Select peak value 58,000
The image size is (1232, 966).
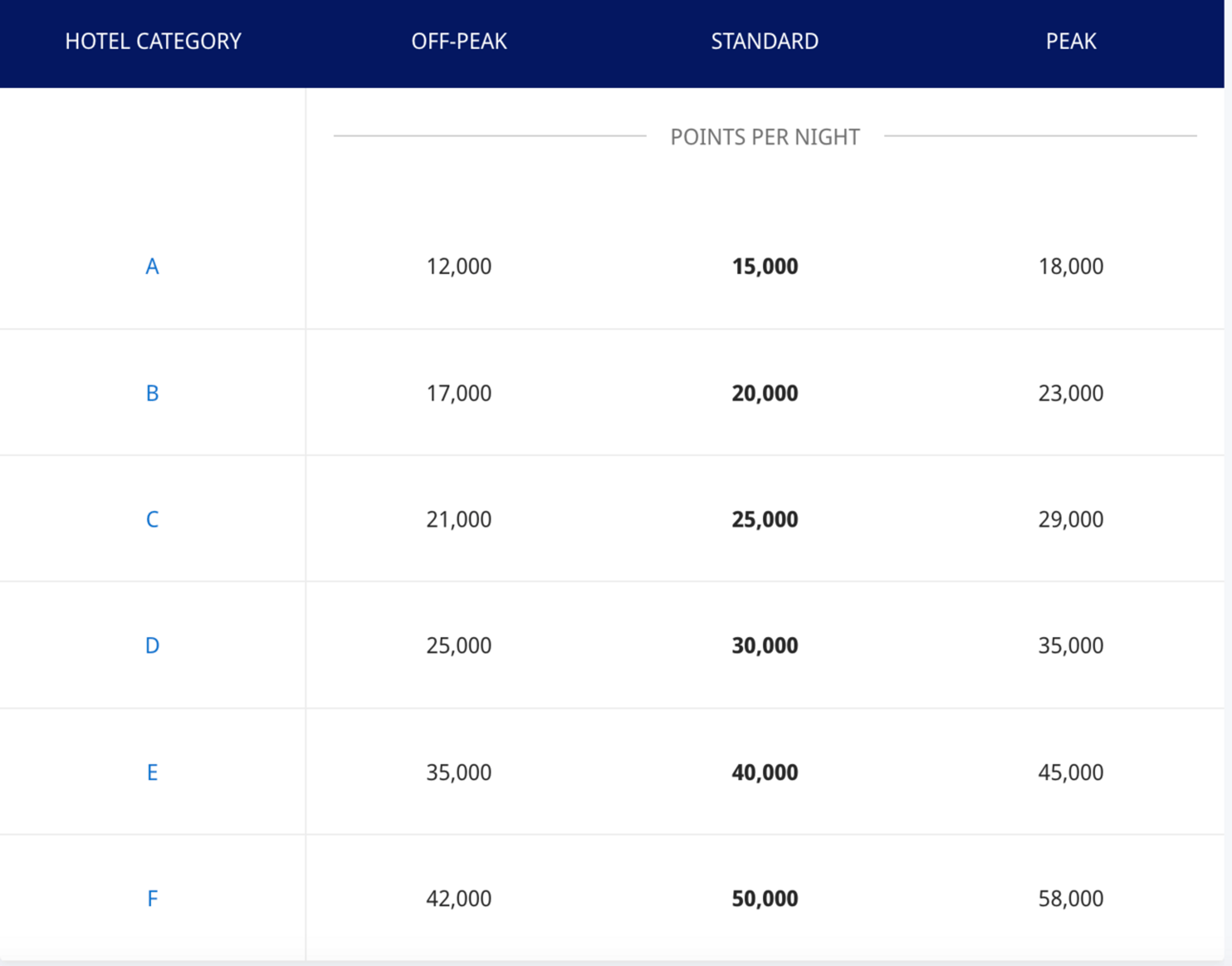(1071, 898)
